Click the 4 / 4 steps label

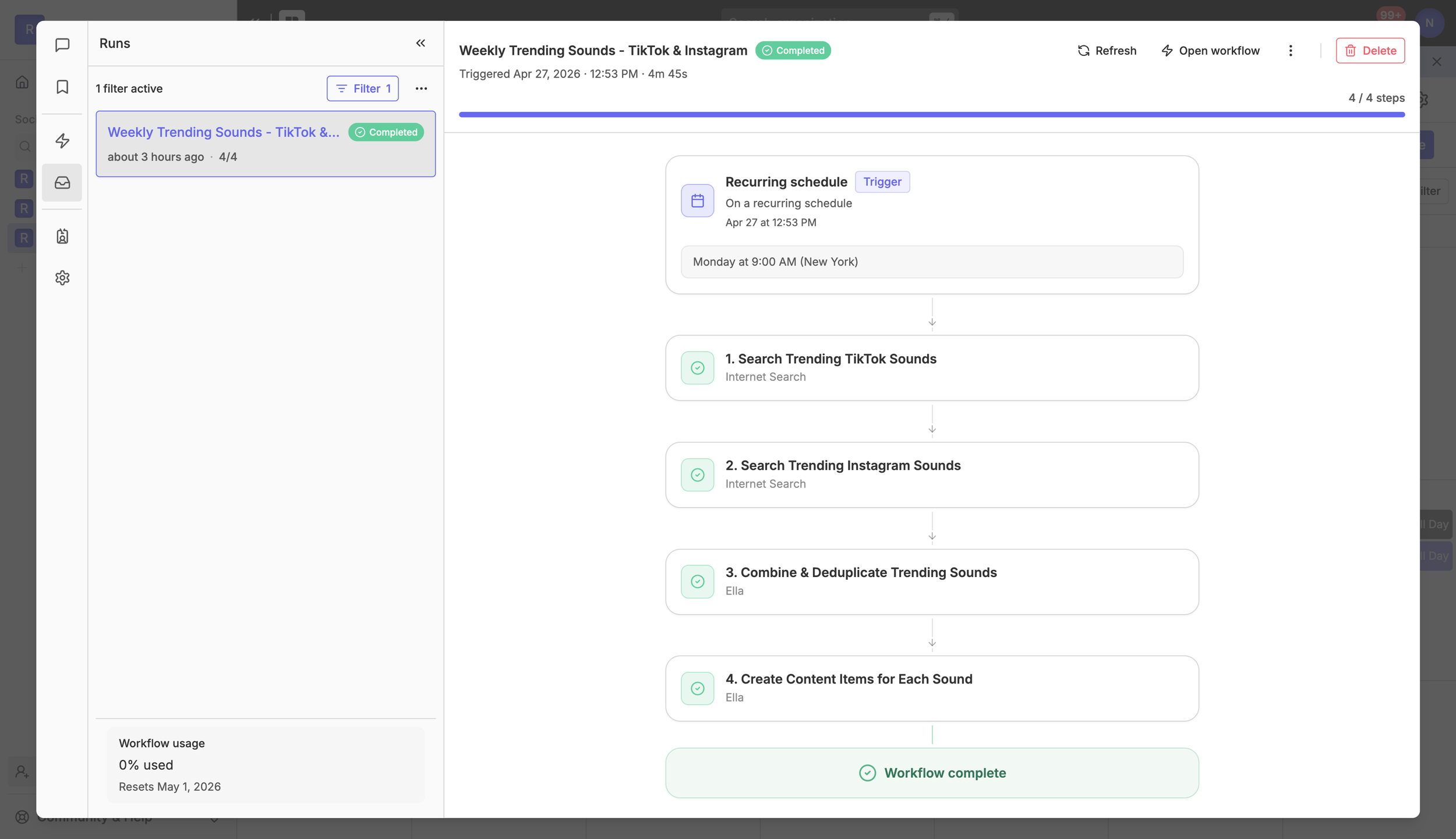pos(1377,98)
